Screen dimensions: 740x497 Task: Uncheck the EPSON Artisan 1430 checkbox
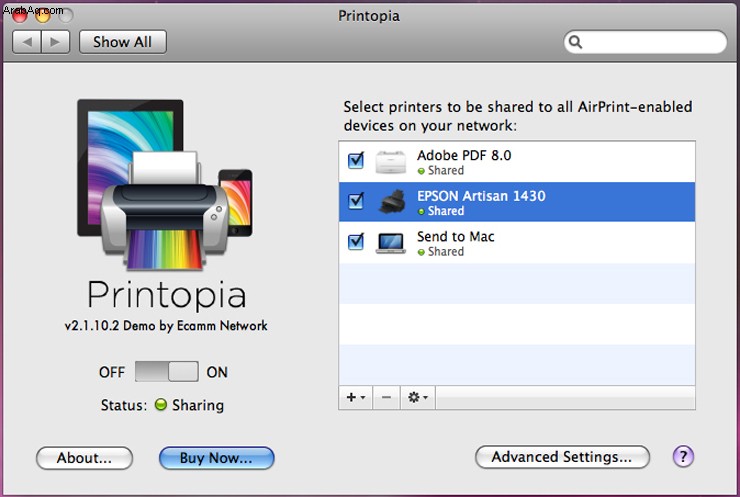(x=356, y=201)
